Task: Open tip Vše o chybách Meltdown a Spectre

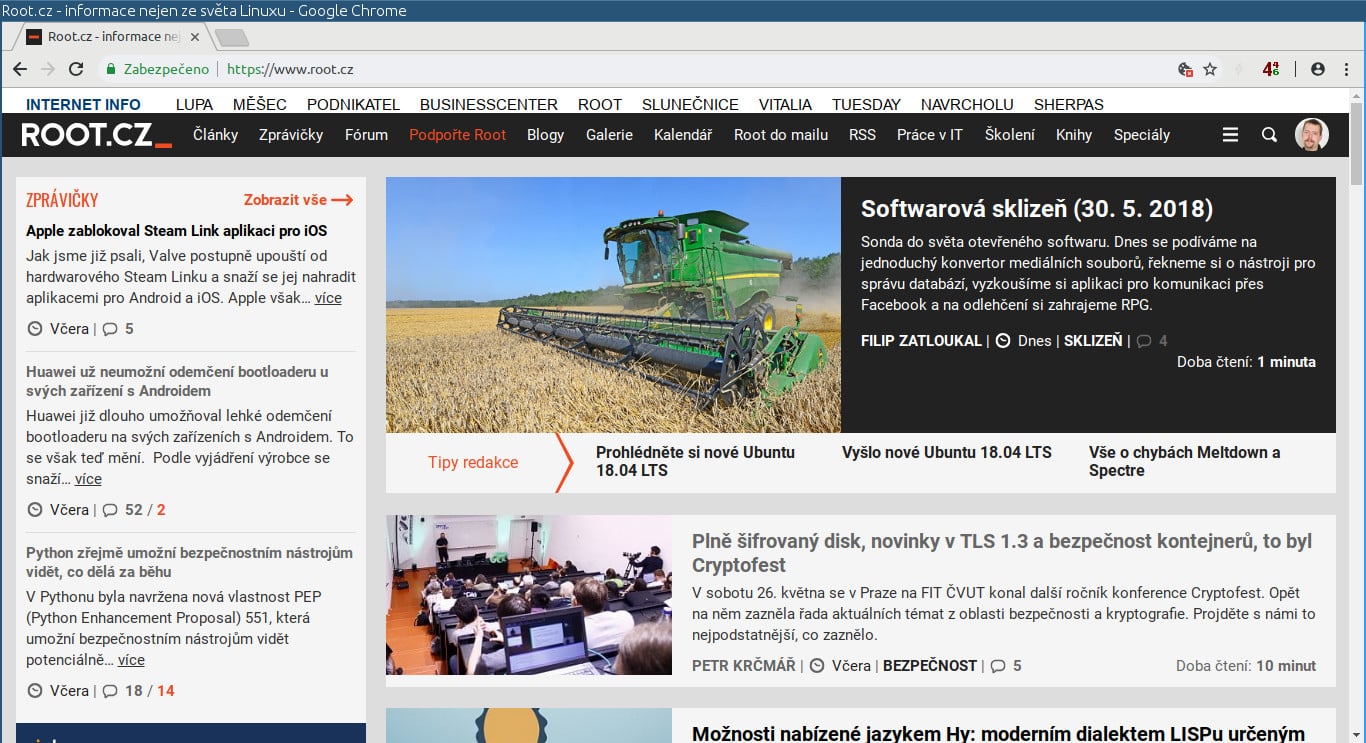Action: point(1185,461)
